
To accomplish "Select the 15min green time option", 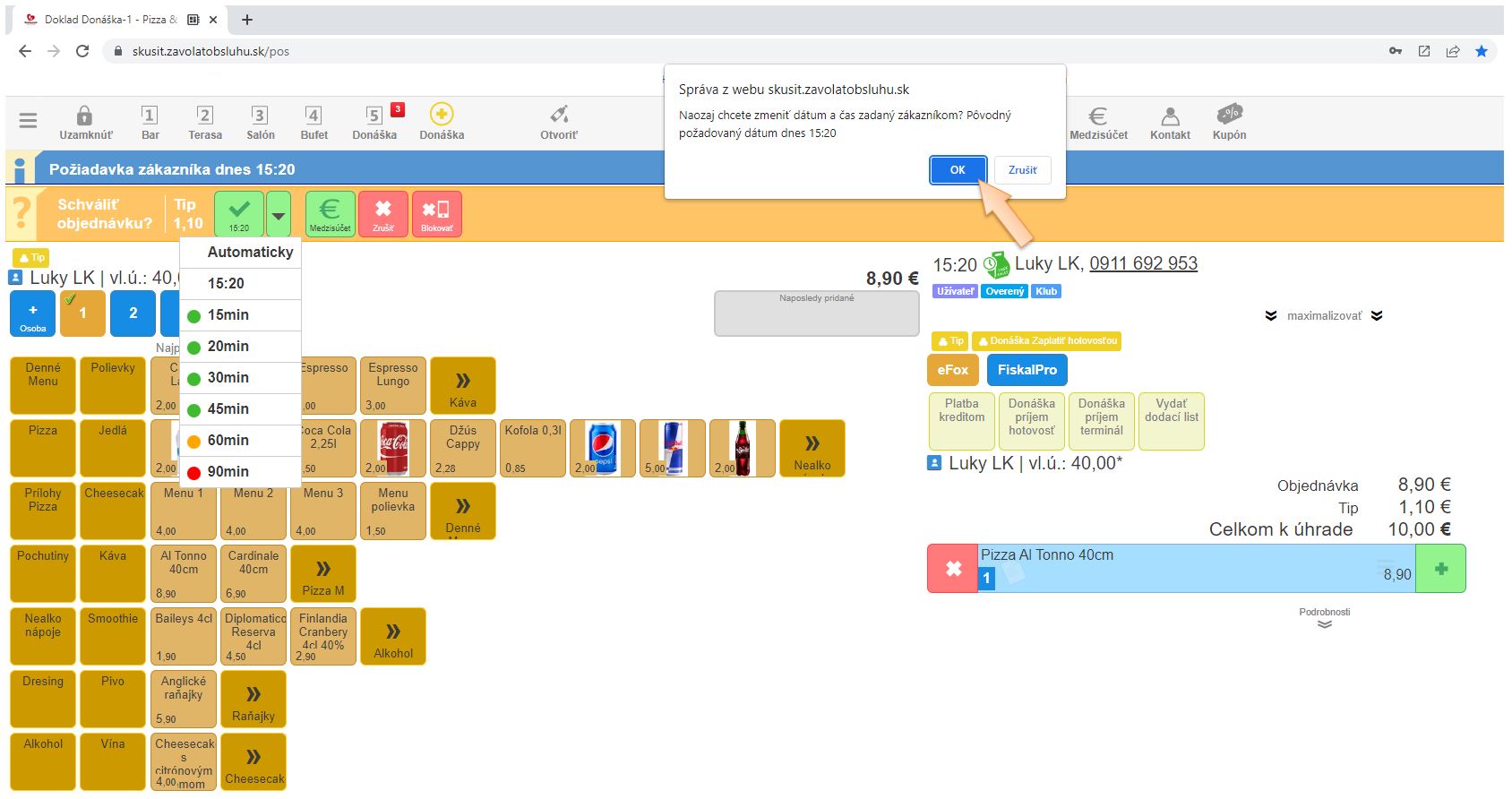I will [x=228, y=315].
